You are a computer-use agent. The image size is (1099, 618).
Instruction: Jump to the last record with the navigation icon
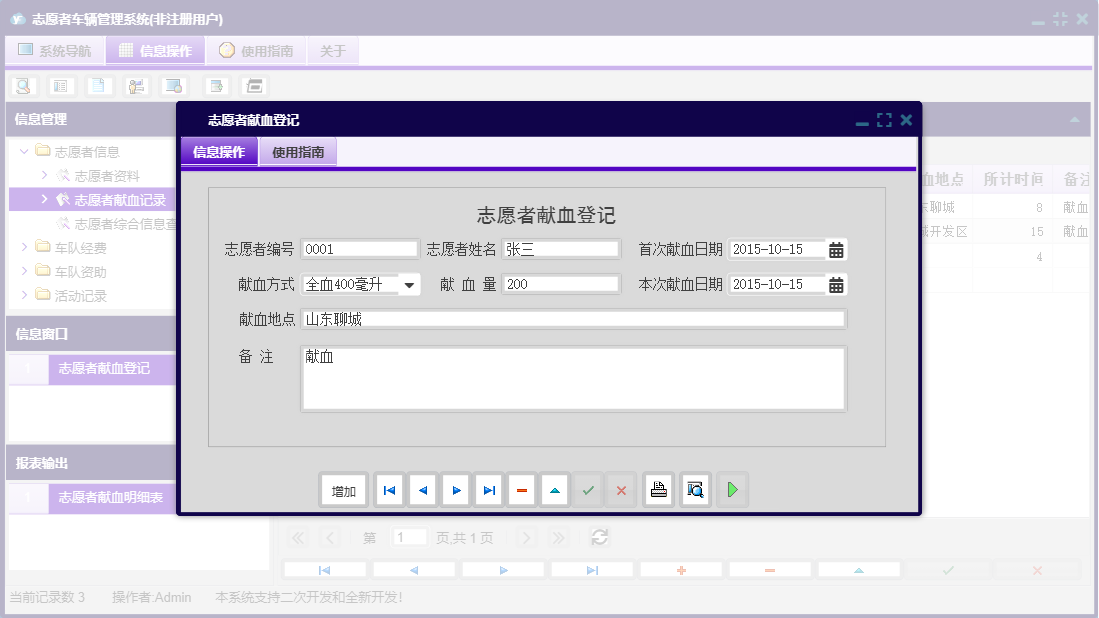point(488,489)
